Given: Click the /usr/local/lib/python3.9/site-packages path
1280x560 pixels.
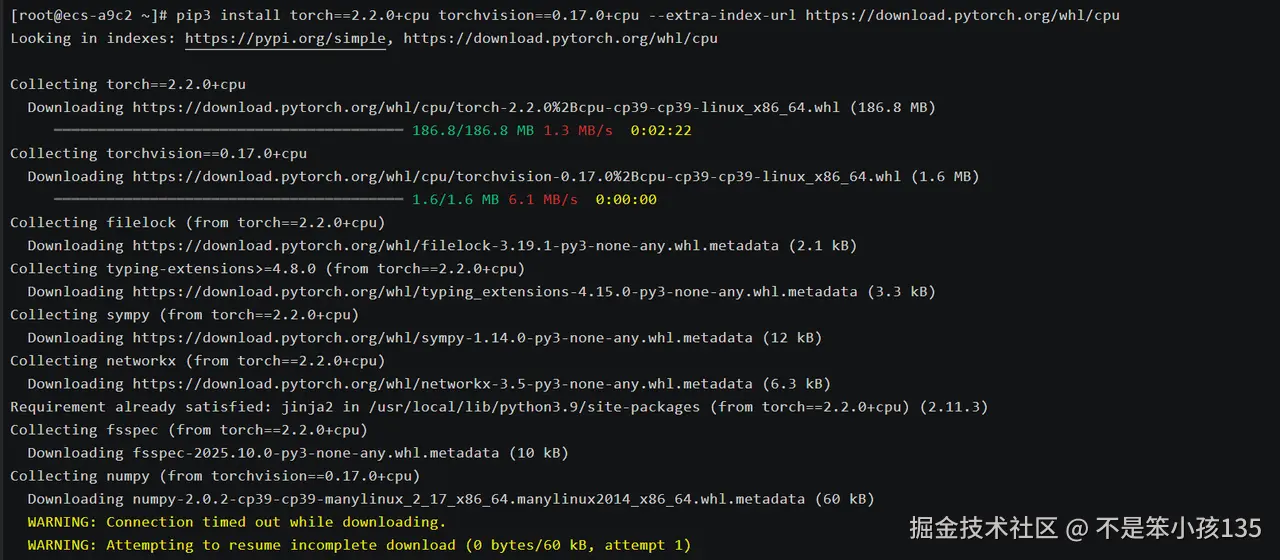Looking at the screenshot, I should click(535, 406).
